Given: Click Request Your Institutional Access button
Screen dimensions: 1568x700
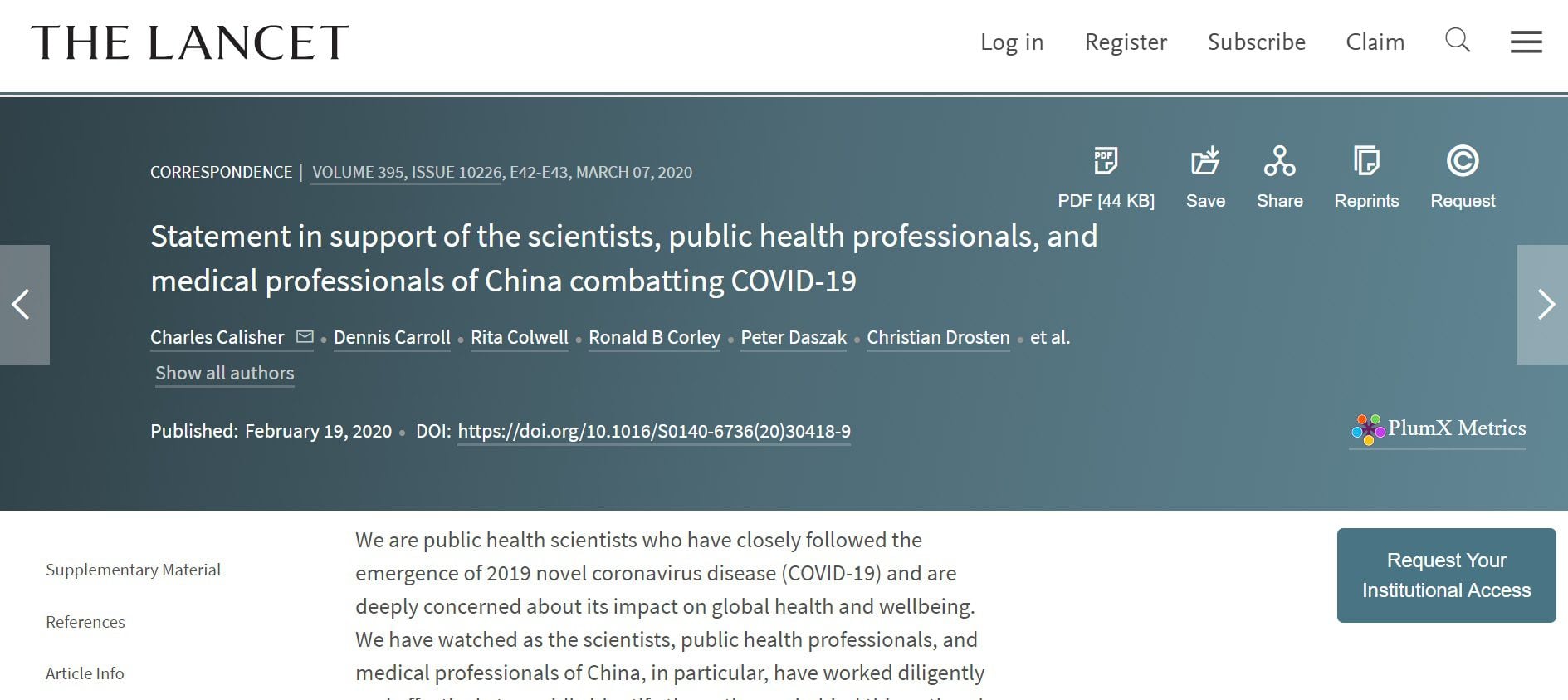Looking at the screenshot, I should point(1446,575).
